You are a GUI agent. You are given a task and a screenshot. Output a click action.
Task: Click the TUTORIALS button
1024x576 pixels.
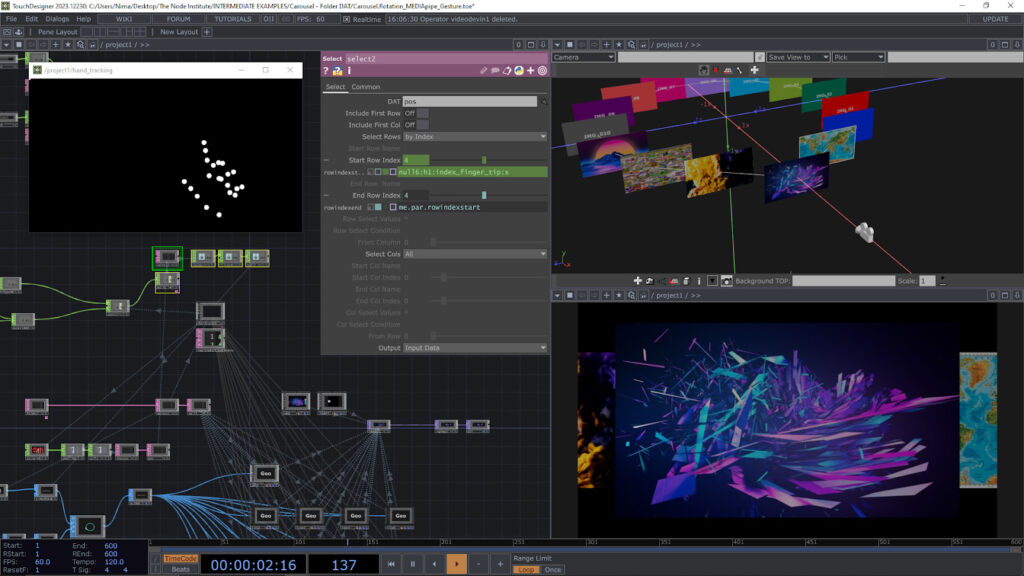[232, 19]
